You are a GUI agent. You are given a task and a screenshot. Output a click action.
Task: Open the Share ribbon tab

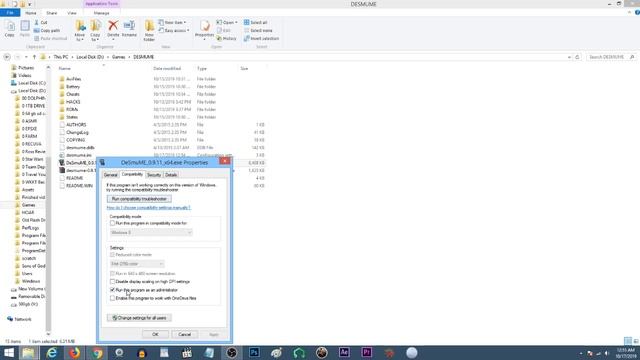click(51, 13)
